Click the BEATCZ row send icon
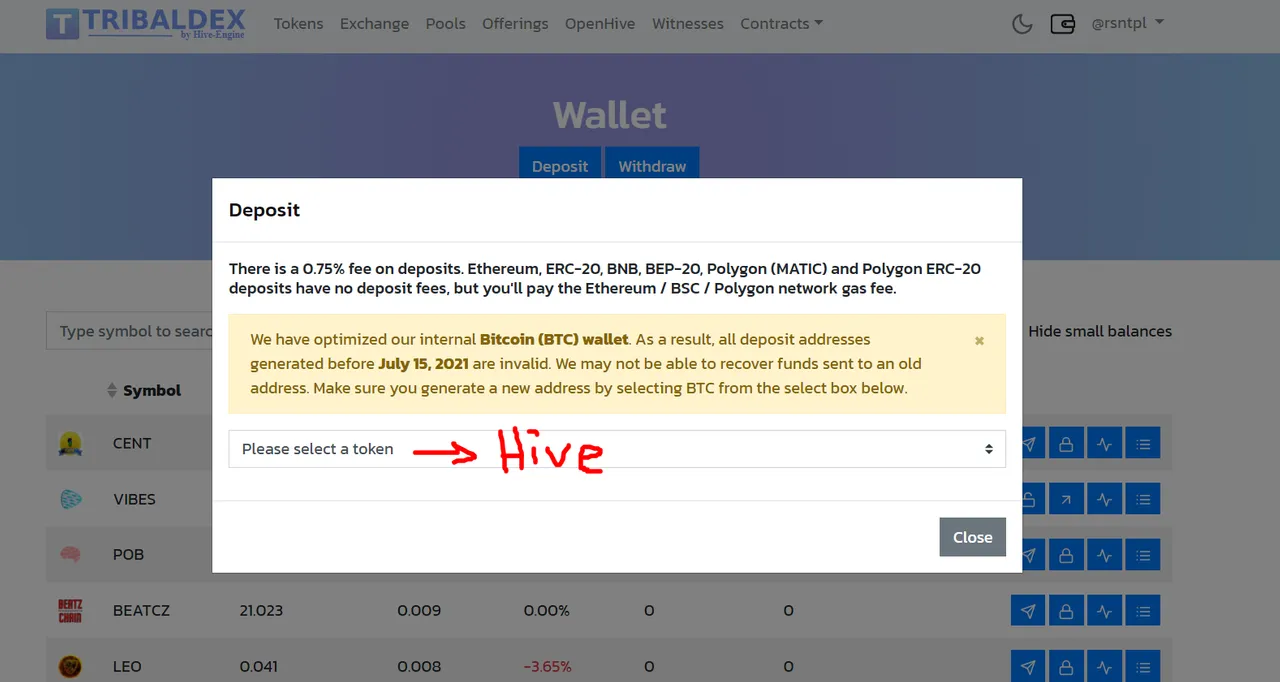Viewport: 1280px width, 682px height. pyautogui.click(x=1028, y=610)
